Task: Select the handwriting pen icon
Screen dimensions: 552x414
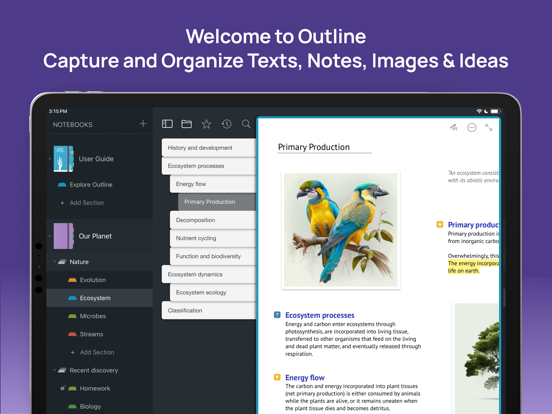Action: [454, 127]
